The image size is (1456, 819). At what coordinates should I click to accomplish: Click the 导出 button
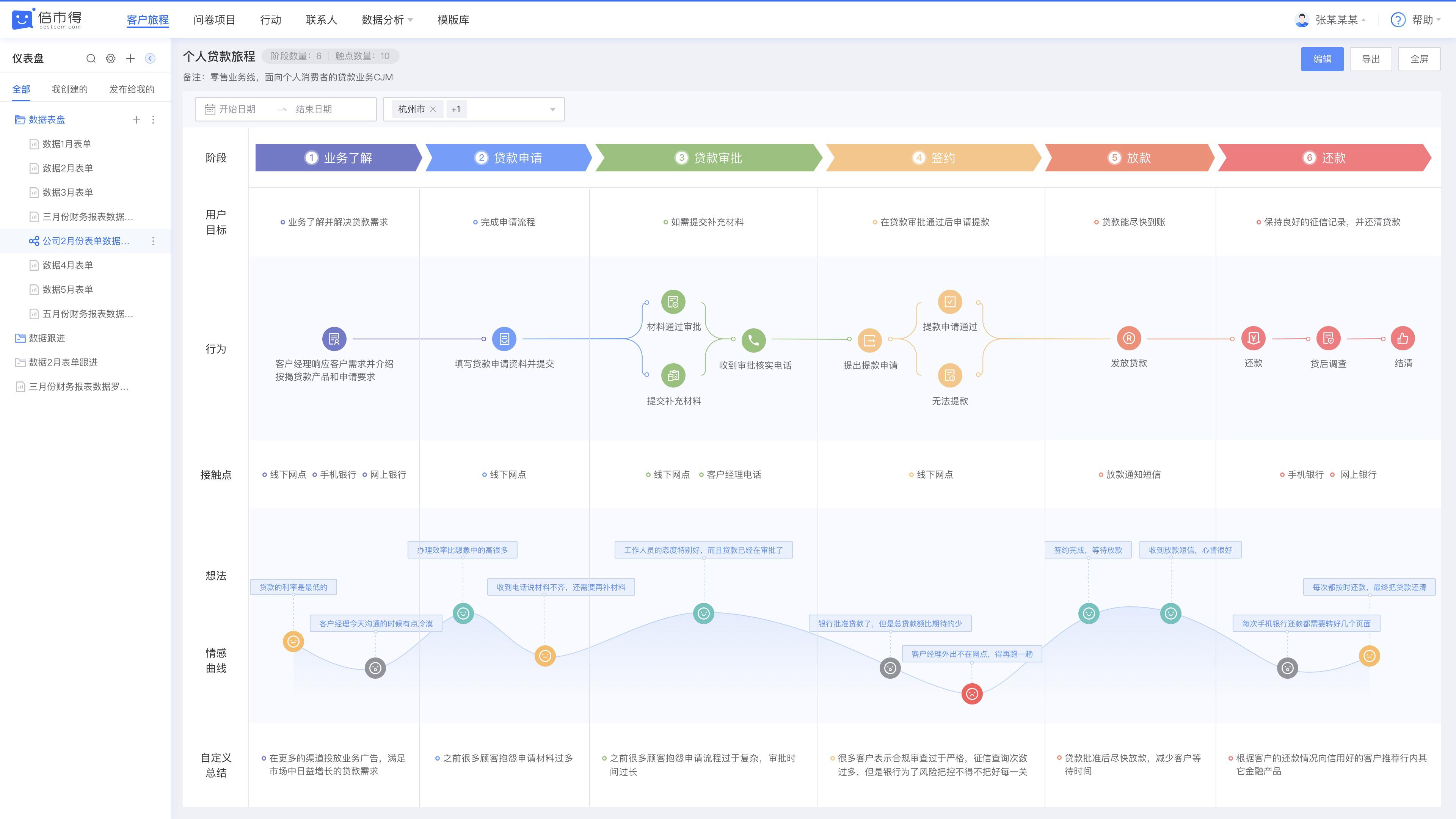pos(1371,59)
